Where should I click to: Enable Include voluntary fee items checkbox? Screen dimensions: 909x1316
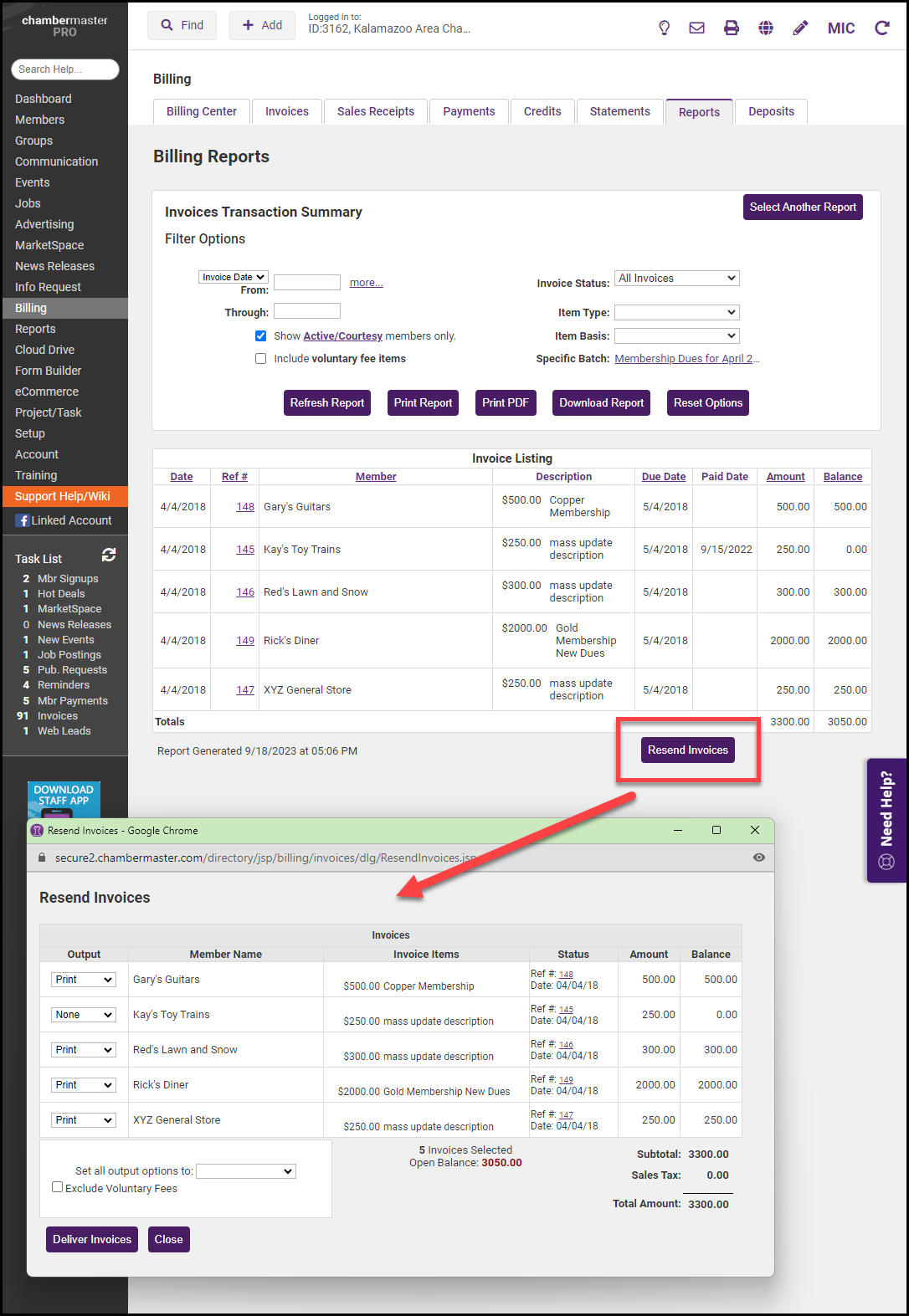[261, 358]
